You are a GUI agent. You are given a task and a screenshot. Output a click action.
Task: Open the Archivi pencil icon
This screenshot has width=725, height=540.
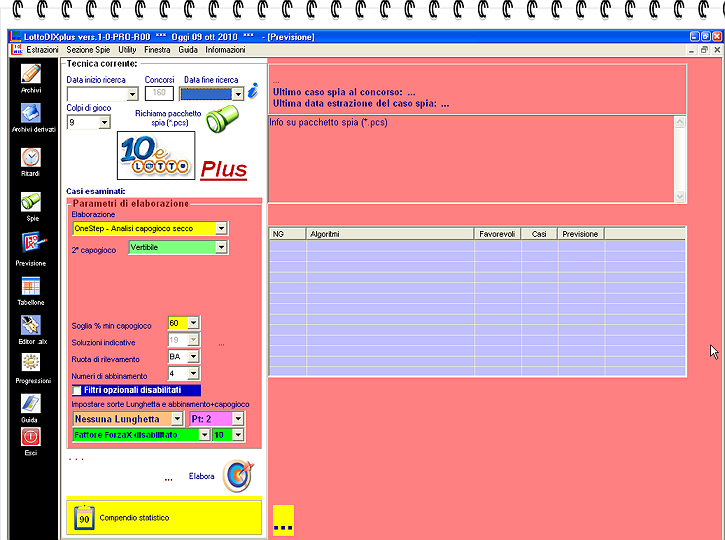pyautogui.click(x=31, y=74)
